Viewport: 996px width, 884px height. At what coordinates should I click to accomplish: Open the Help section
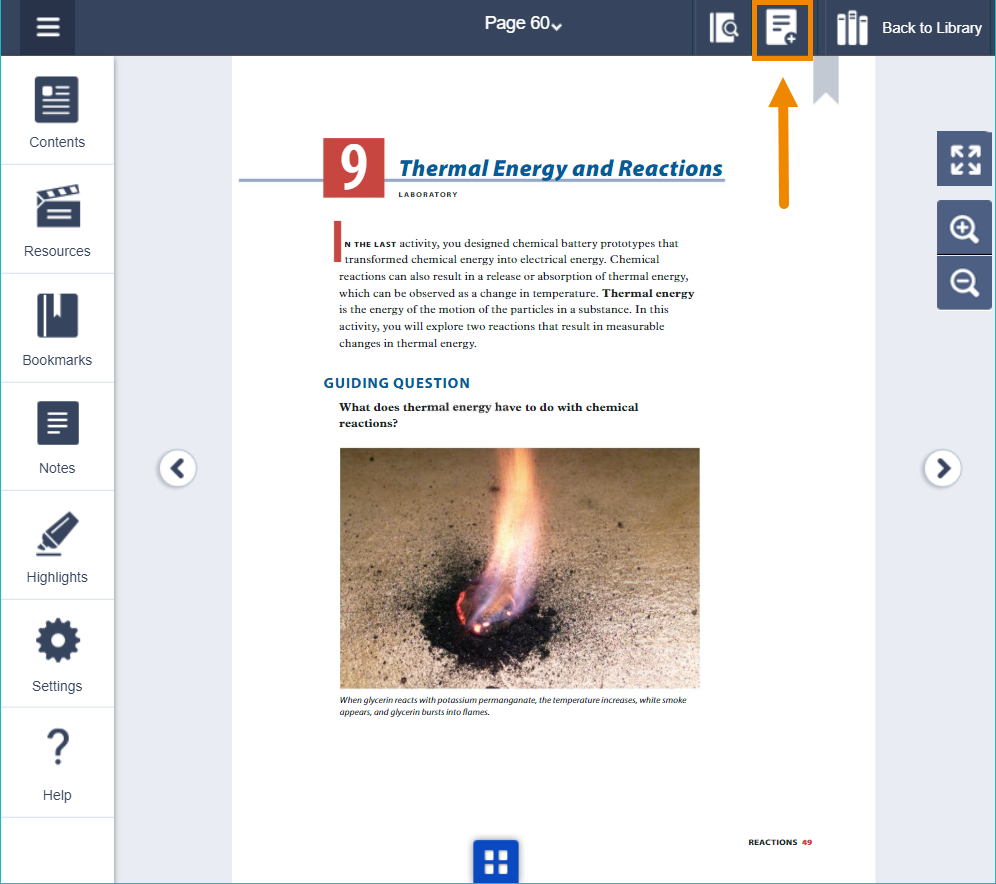tap(57, 763)
